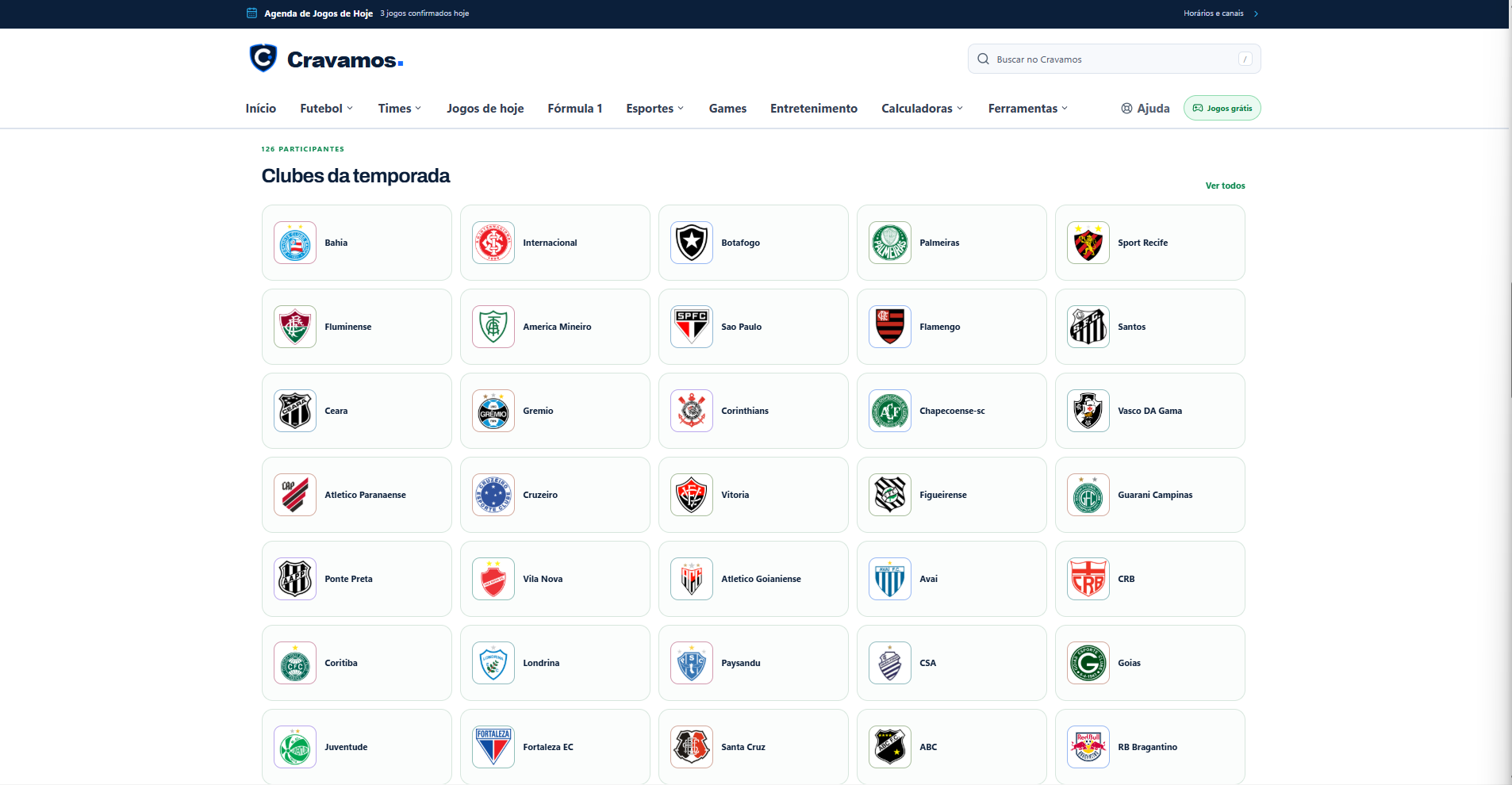Image resolution: width=1512 pixels, height=785 pixels.
Task: Click the Juventude club name
Action: point(346,747)
